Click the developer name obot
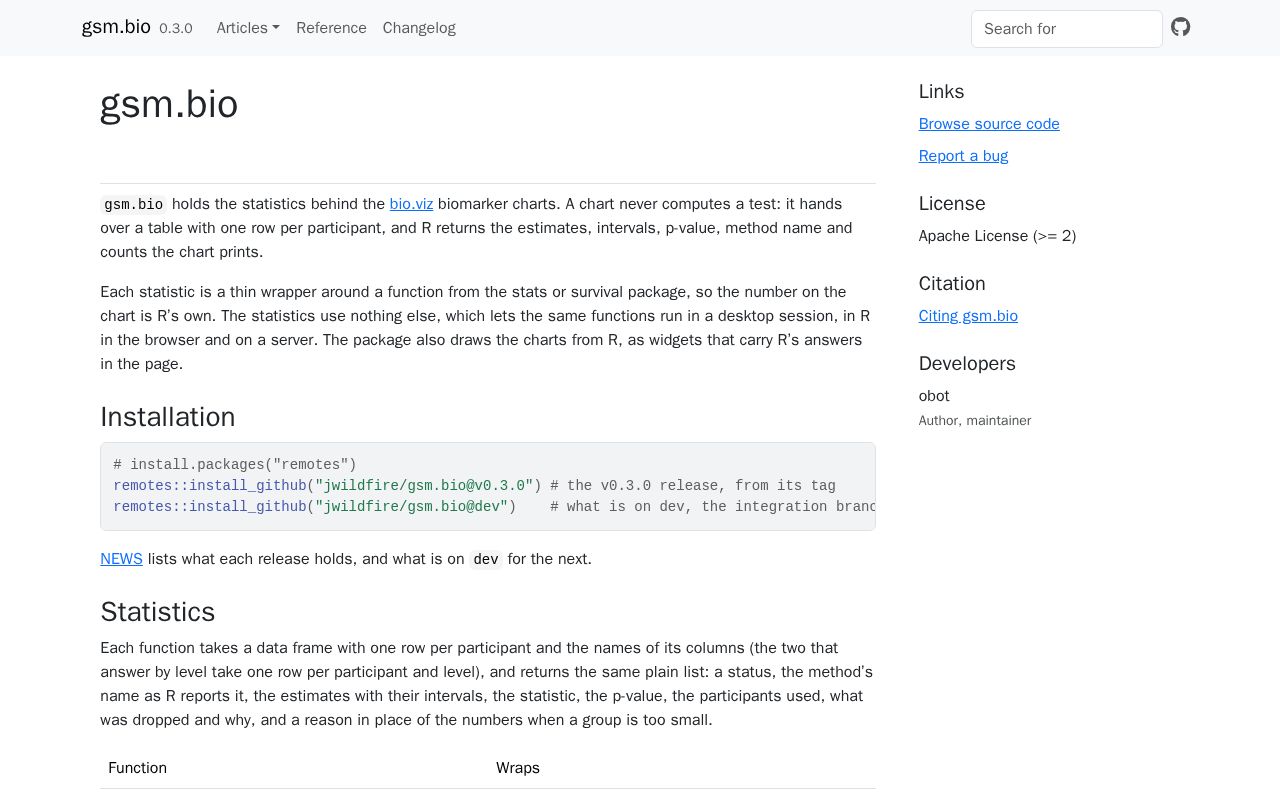The height and width of the screenshot is (800, 1280). [934, 396]
